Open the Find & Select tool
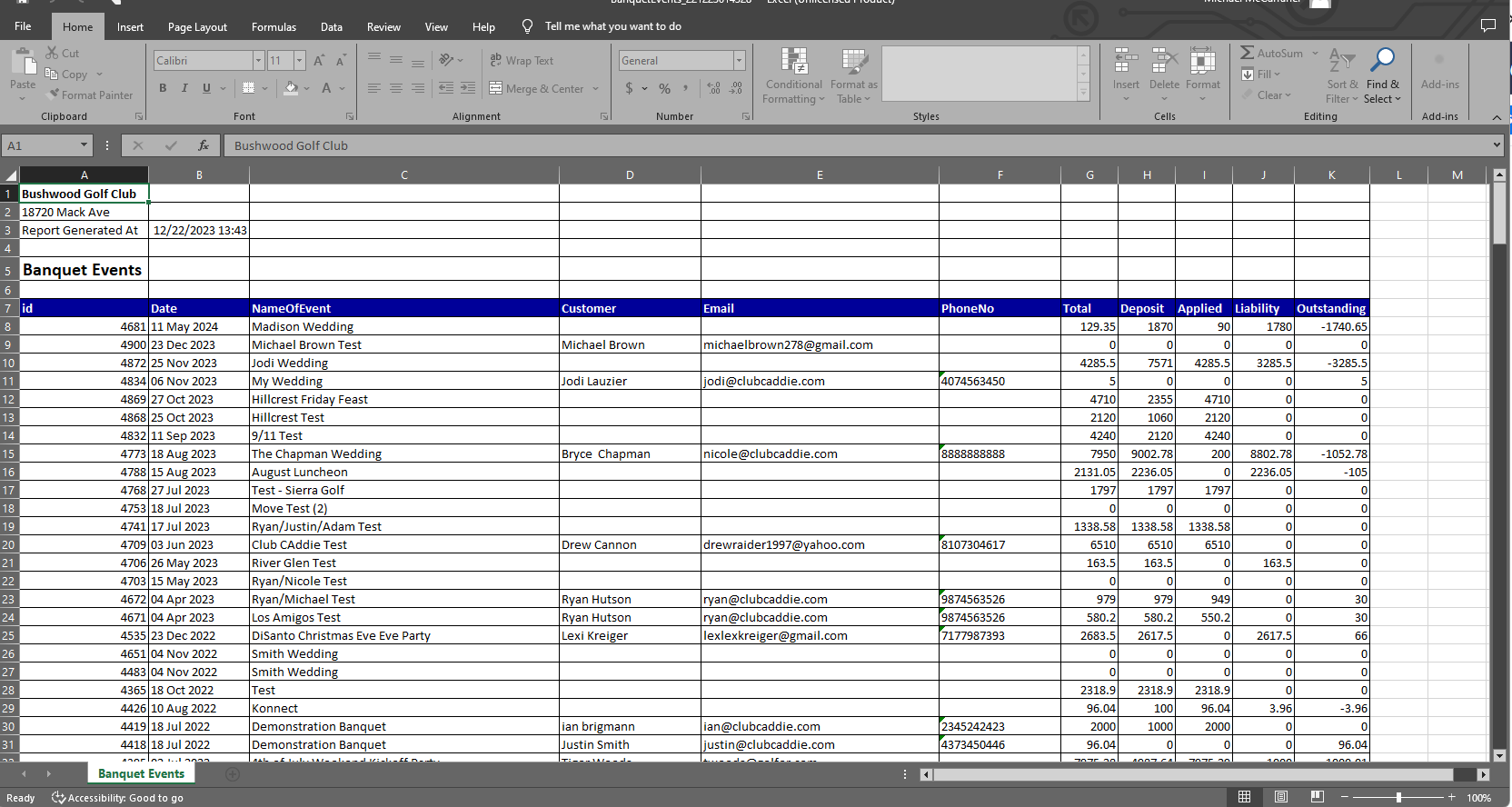 tap(1382, 76)
